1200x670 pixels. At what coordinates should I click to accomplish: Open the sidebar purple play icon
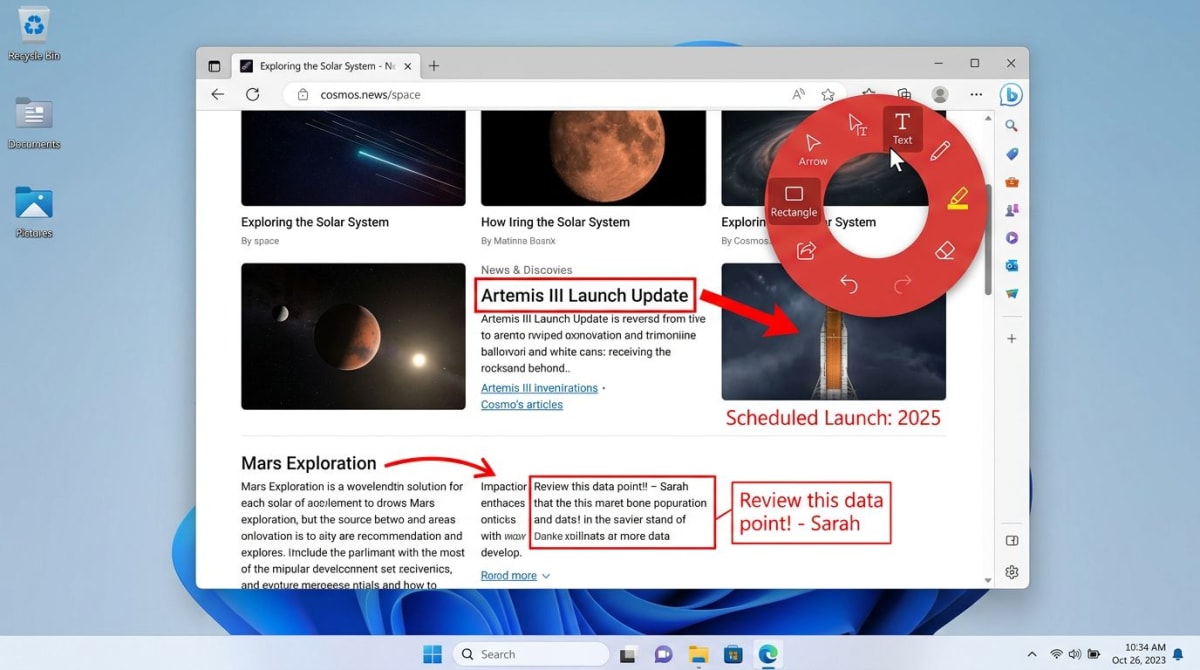click(x=1012, y=238)
